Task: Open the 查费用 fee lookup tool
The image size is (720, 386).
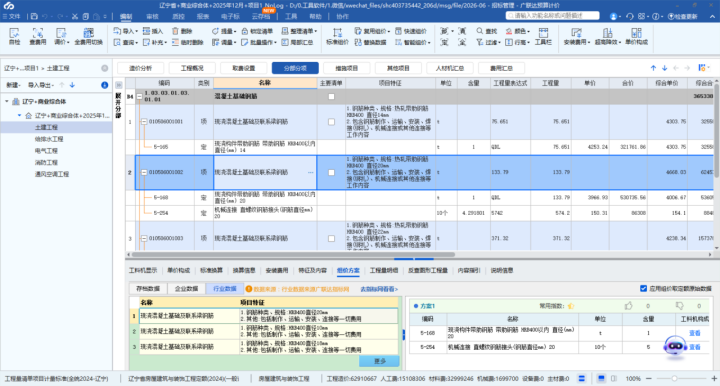Action: 38,36
